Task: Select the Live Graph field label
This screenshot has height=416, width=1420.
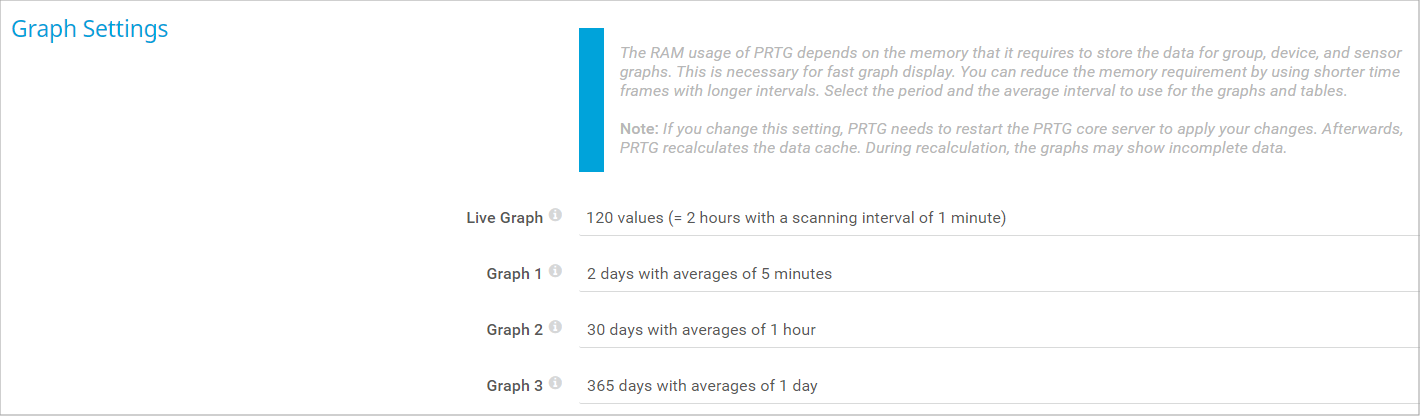Action: [504, 218]
